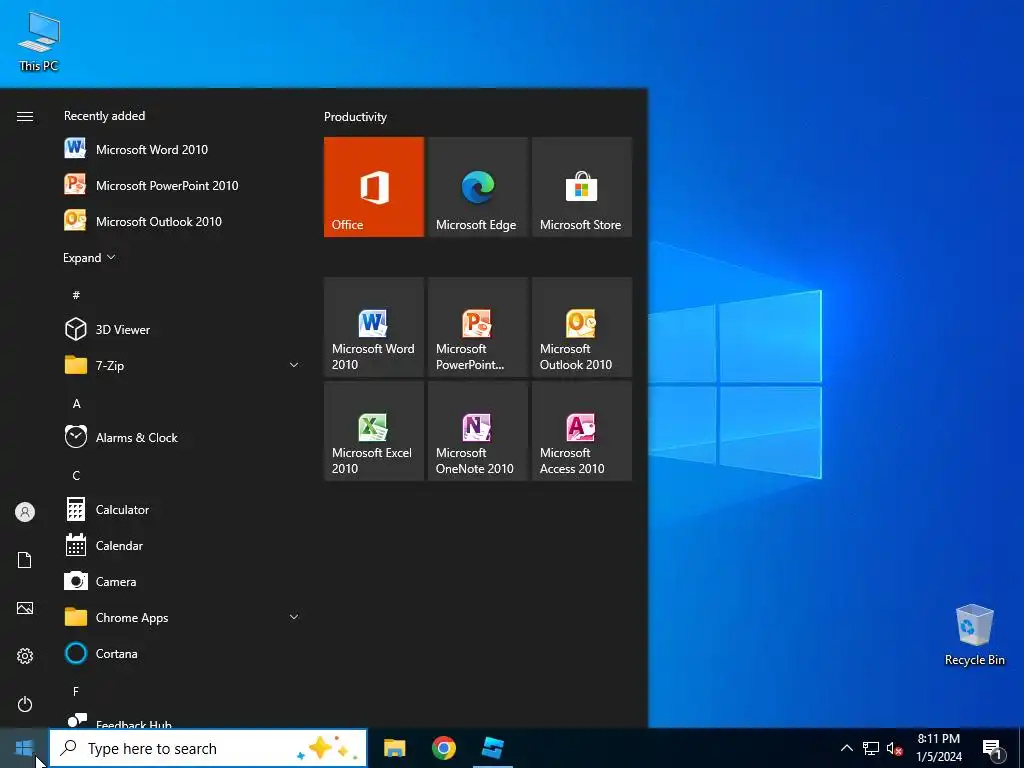Expand the Start menu hamburger button
Viewport: 1024px width, 768px height.
click(25, 116)
